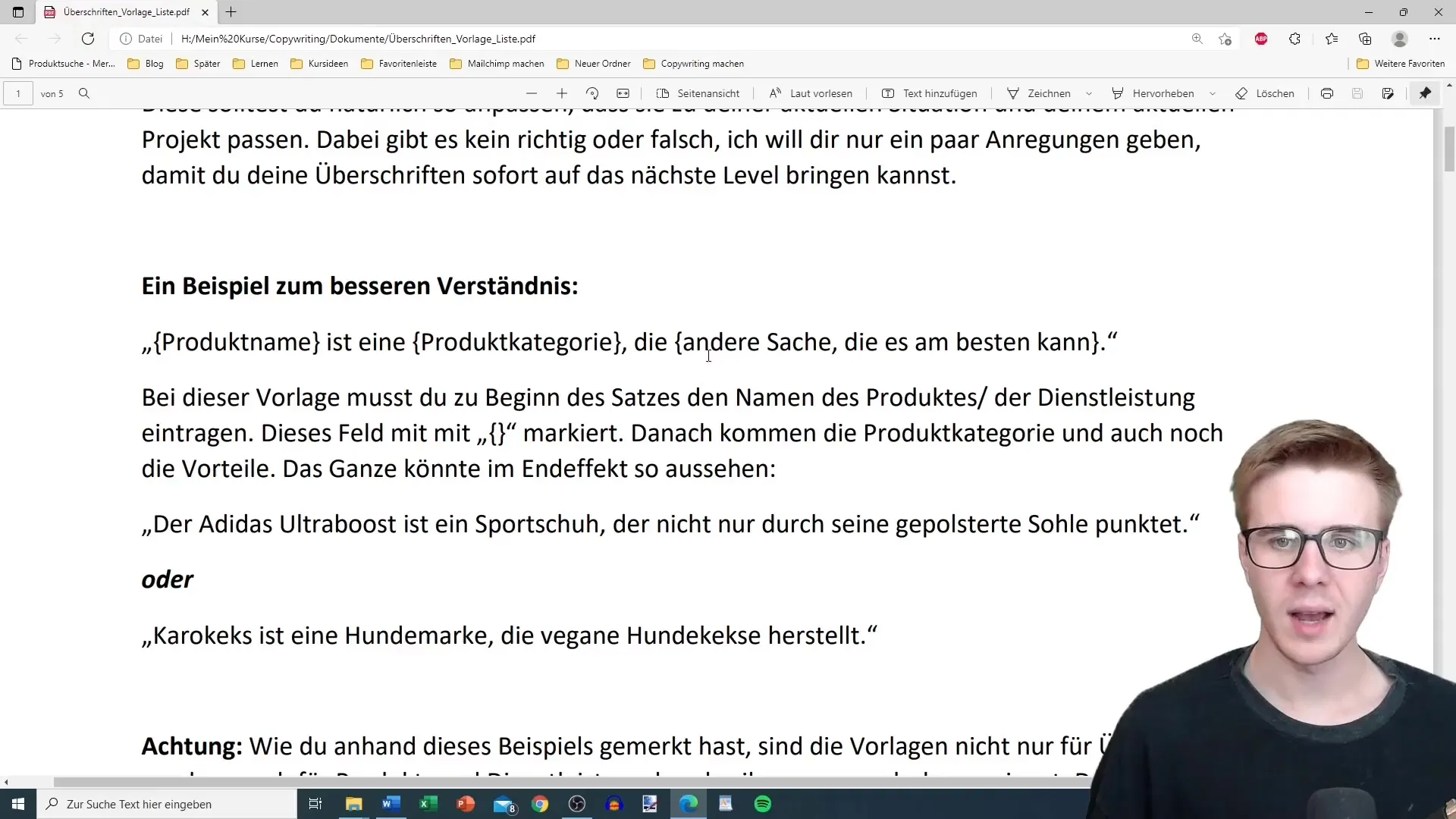The image size is (1456, 819).
Task: Activate the Zeichnen drawing tool
Action: point(1039,93)
